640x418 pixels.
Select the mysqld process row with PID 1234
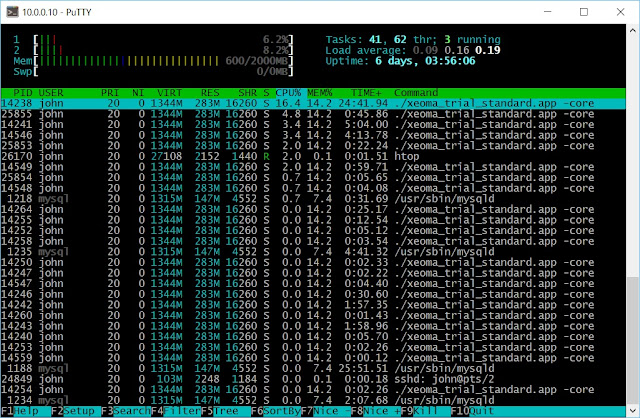click(313, 400)
